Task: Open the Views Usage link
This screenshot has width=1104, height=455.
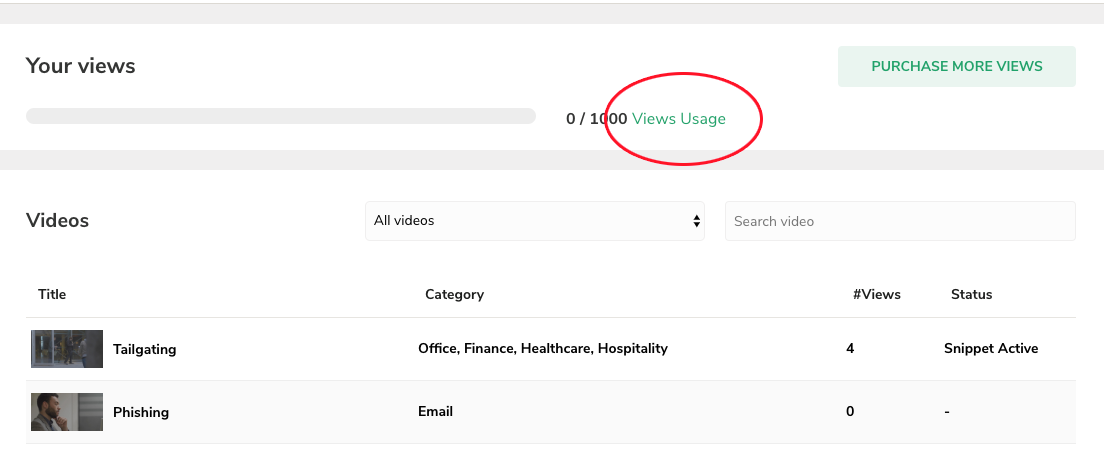Action: click(x=679, y=118)
